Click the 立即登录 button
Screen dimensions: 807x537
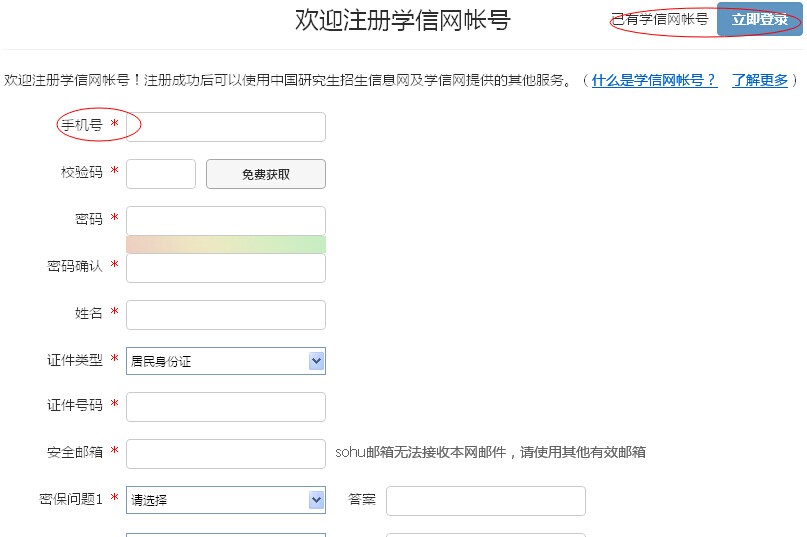tap(759, 19)
